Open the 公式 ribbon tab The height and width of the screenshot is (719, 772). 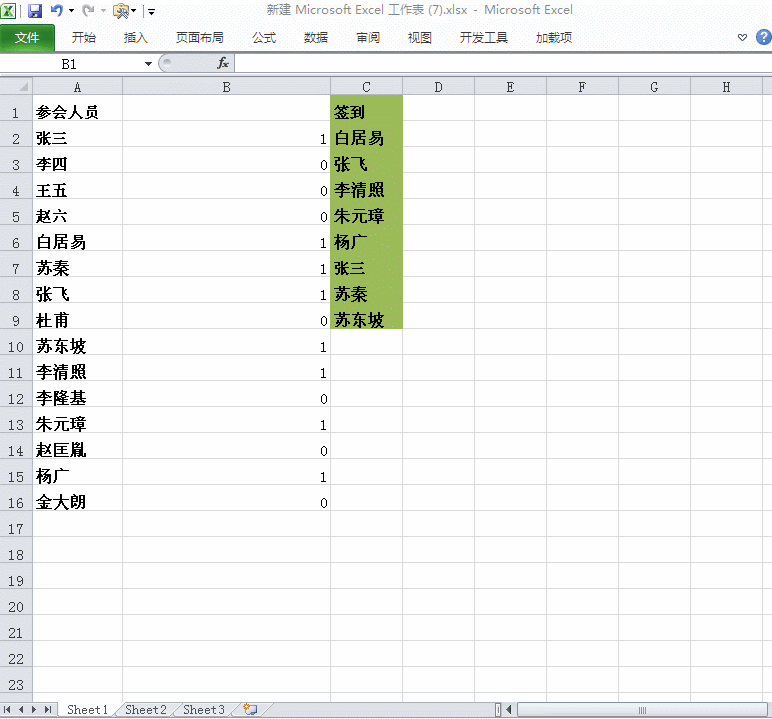coord(264,37)
